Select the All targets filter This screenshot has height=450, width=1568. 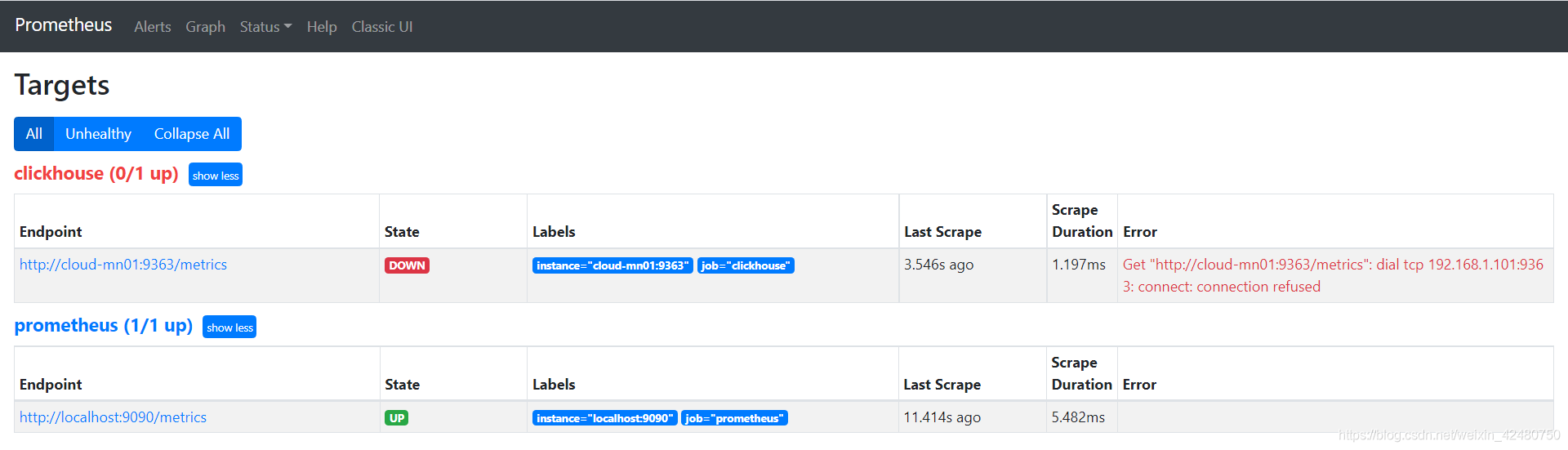(x=33, y=134)
